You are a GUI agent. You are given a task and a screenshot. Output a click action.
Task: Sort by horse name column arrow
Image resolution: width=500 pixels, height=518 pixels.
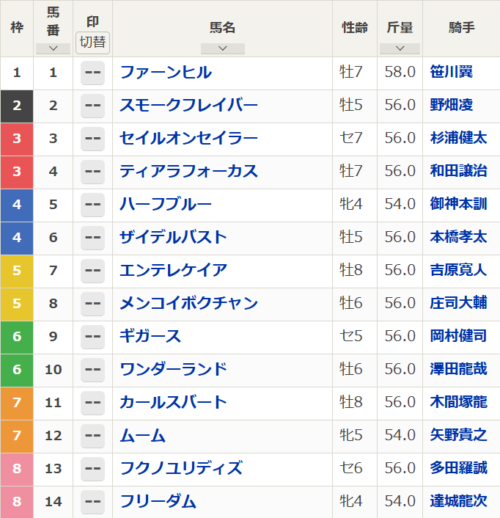tap(223, 49)
